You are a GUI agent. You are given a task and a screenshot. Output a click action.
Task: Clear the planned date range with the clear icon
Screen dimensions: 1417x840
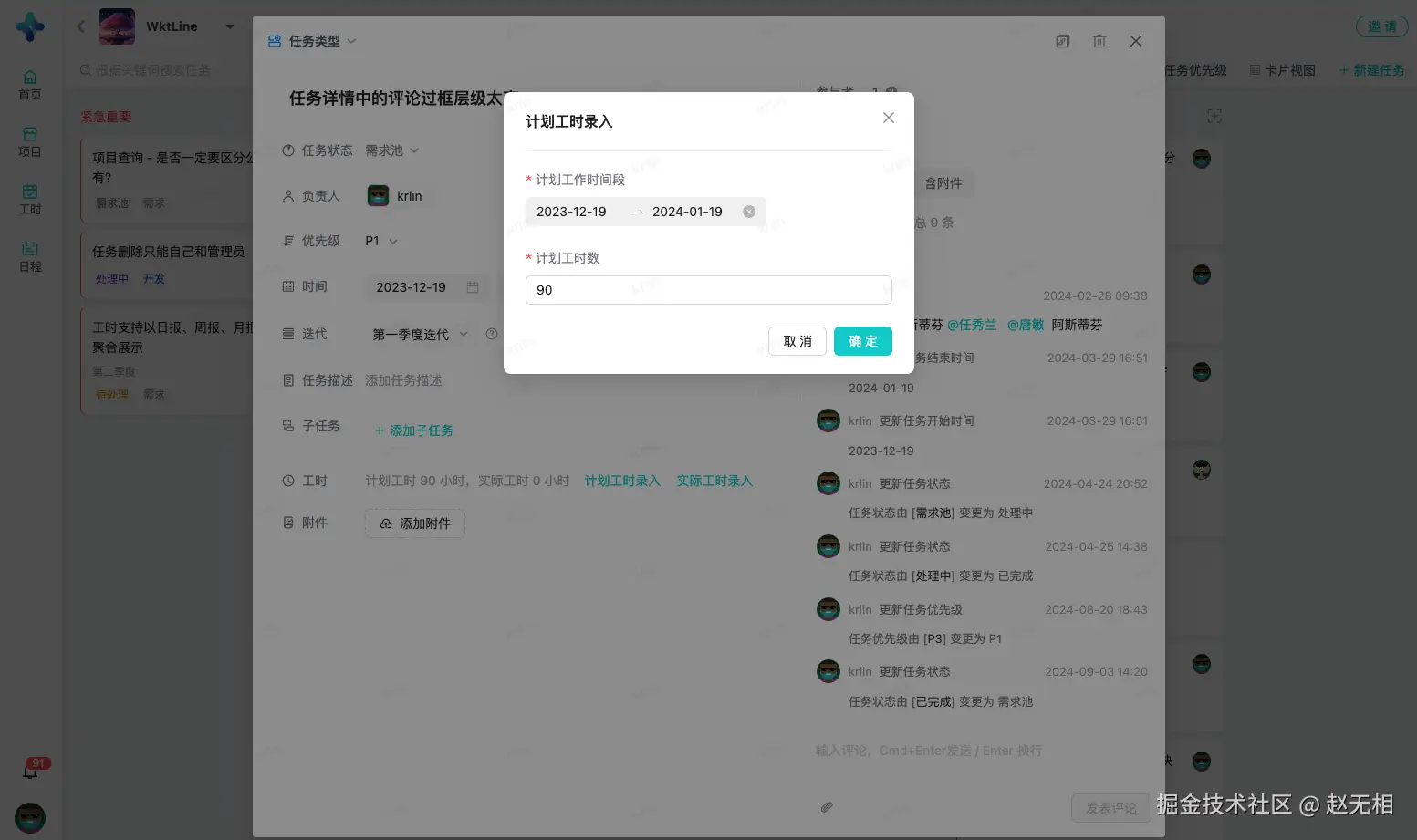(749, 212)
